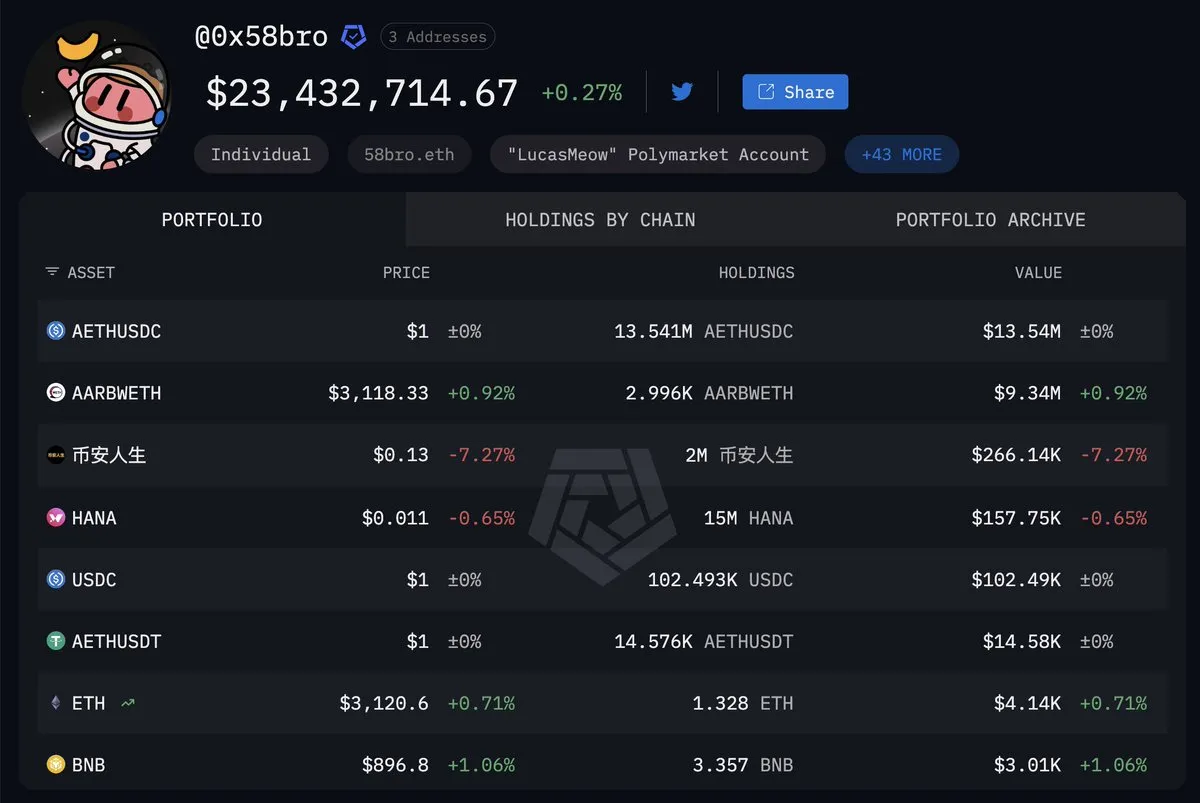Image resolution: width=1200 pixels, height=803 pixels.
Task: Click the Twitter bird icon
Action: [682, 92]
